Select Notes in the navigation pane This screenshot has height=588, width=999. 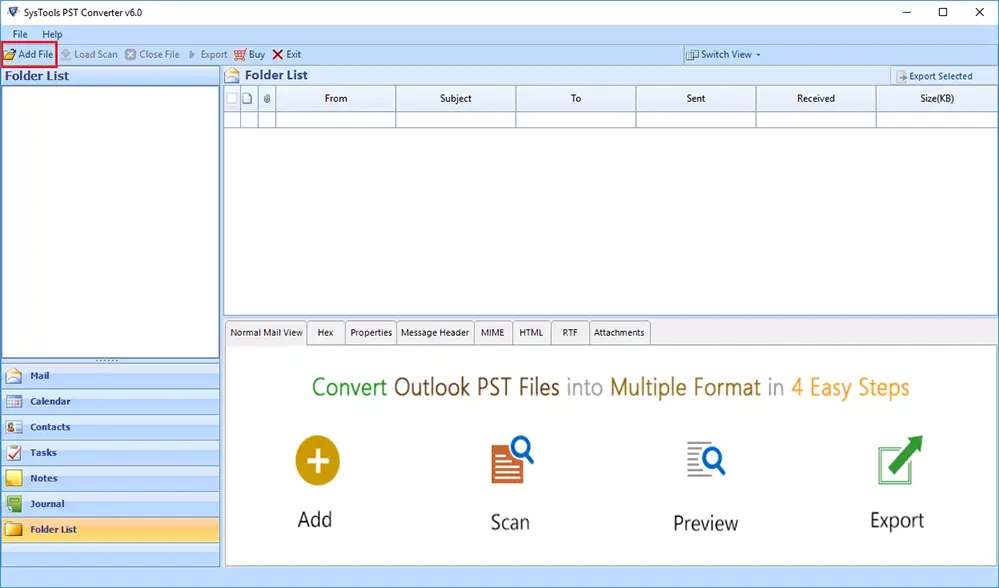pyautogui.click(x=110, y=478)
